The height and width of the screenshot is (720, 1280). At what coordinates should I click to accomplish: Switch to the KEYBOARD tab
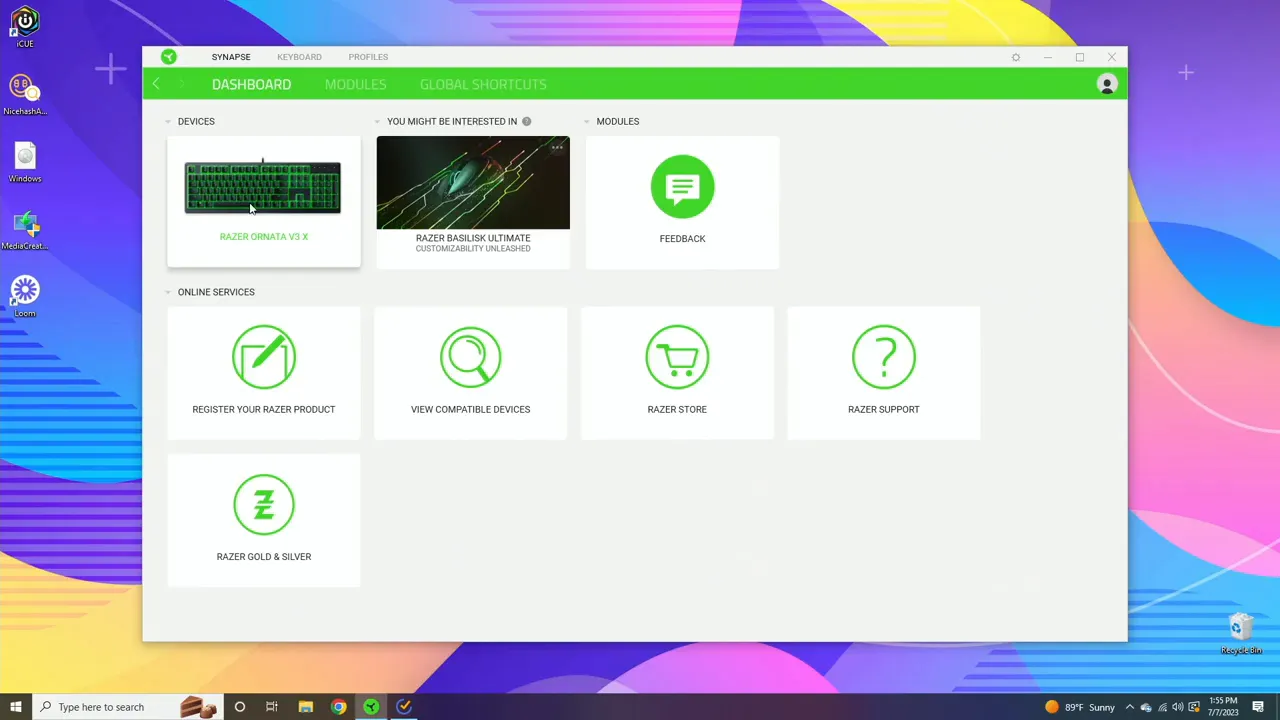[x=299, y=57]
